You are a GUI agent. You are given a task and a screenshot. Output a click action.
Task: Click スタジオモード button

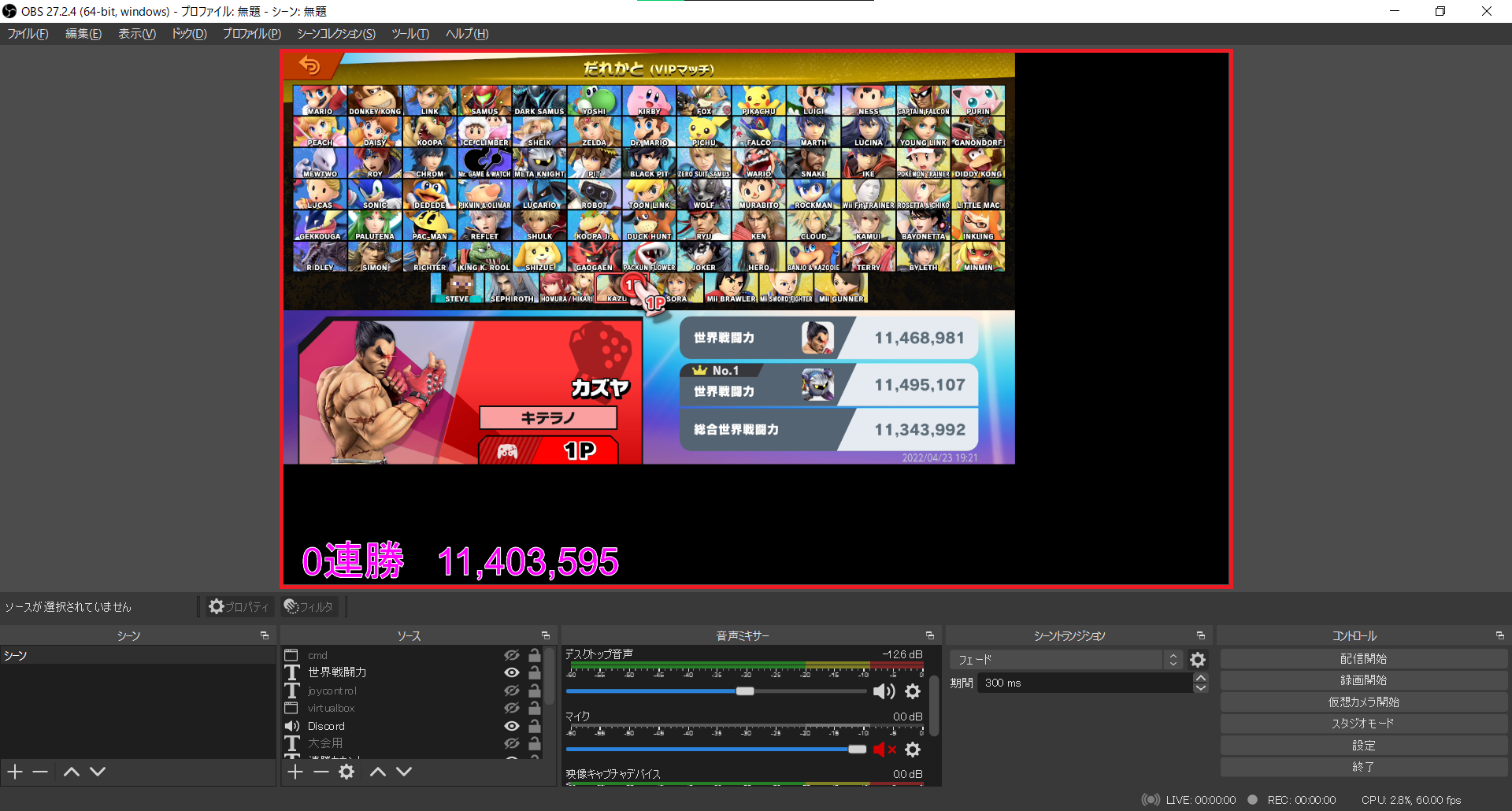click(1363, 724)
